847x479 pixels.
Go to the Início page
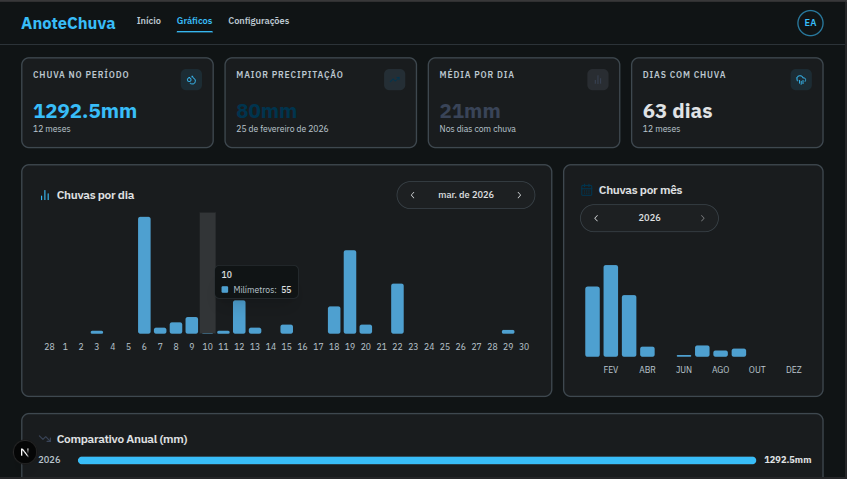[x=149, y=21]
